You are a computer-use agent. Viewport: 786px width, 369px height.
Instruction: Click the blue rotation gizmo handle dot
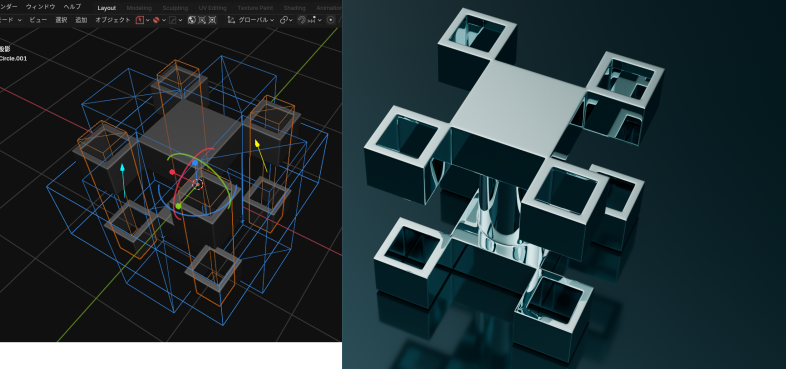click(195, 163)
